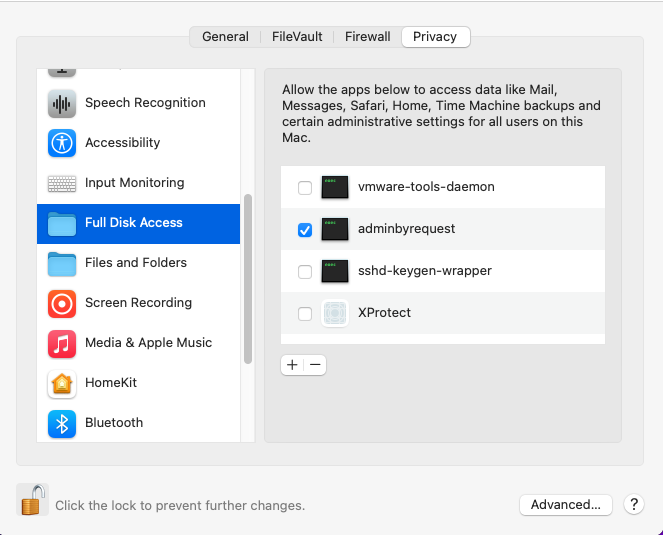Select Screen Recording category

(138, 303)
